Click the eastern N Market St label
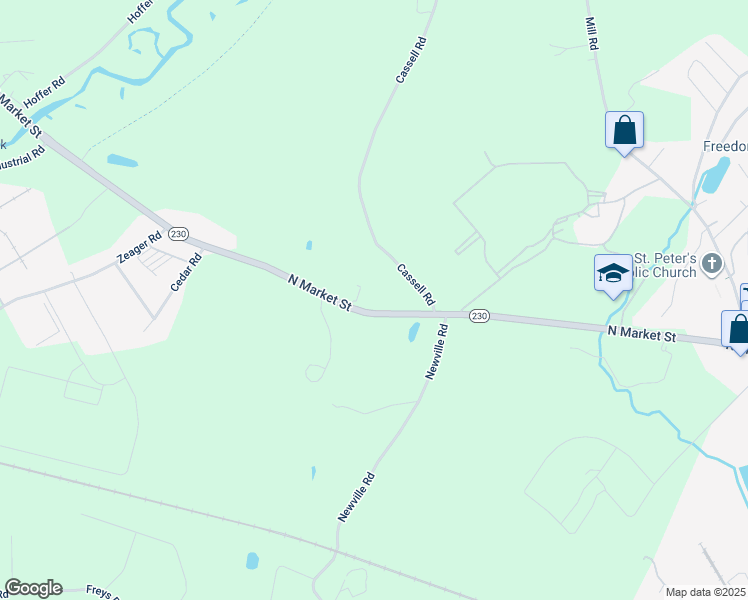The width and height of the screenshot is (748, 600). coord(642,334)
